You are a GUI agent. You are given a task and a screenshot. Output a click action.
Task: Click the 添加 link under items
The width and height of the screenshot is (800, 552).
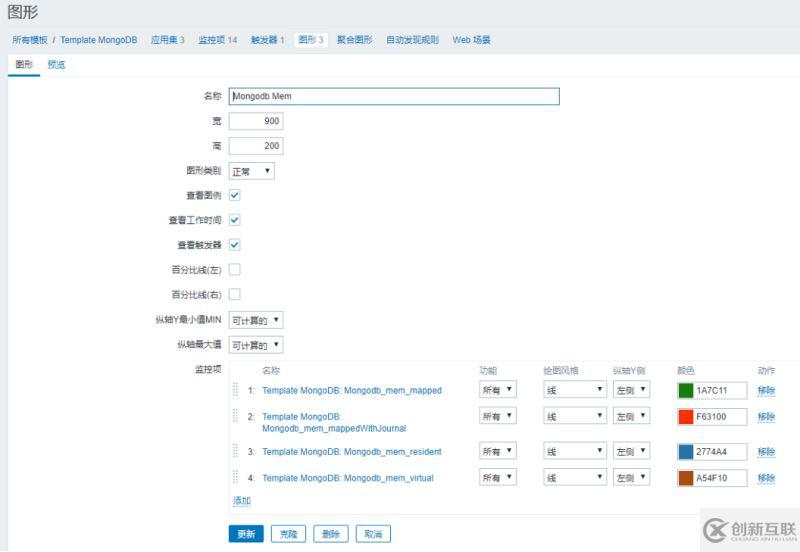241,500
